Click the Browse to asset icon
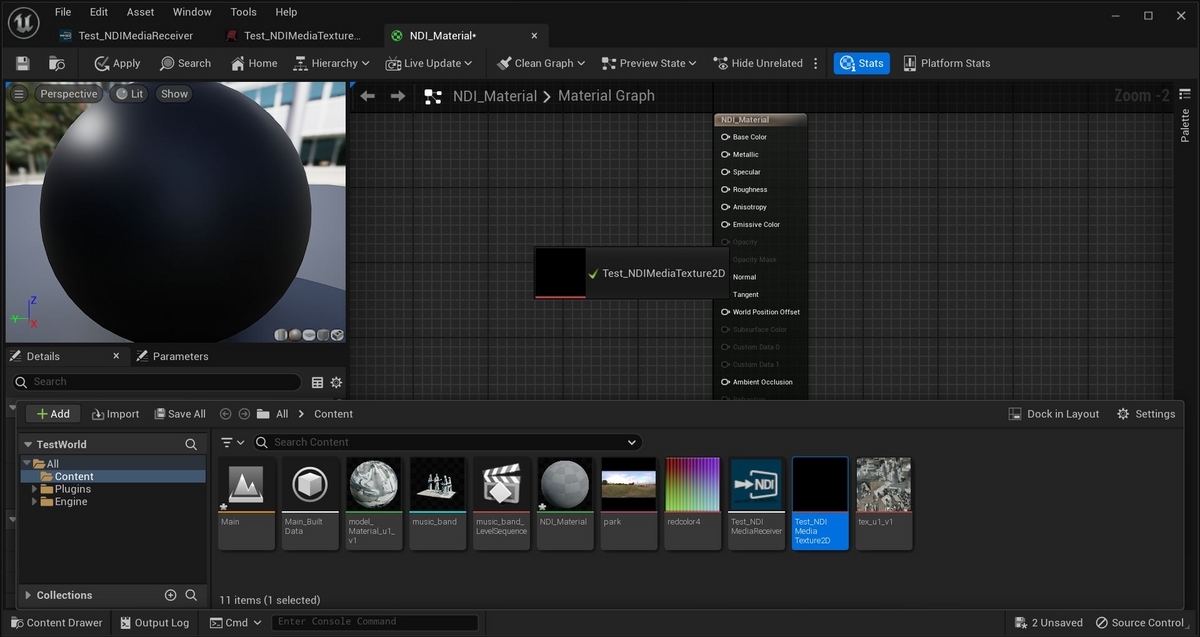The image size is (1200, 637). 57,63
